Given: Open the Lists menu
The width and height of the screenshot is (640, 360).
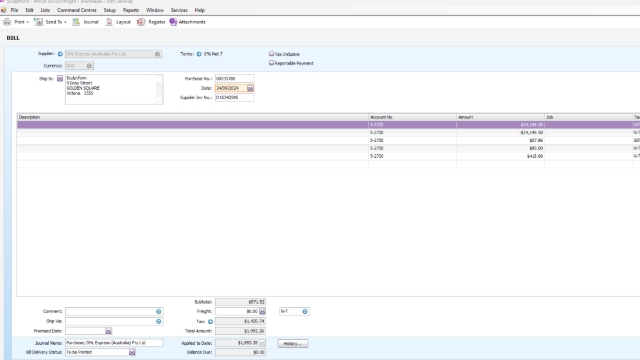Looking at the screenshot, I should [45, 10].
